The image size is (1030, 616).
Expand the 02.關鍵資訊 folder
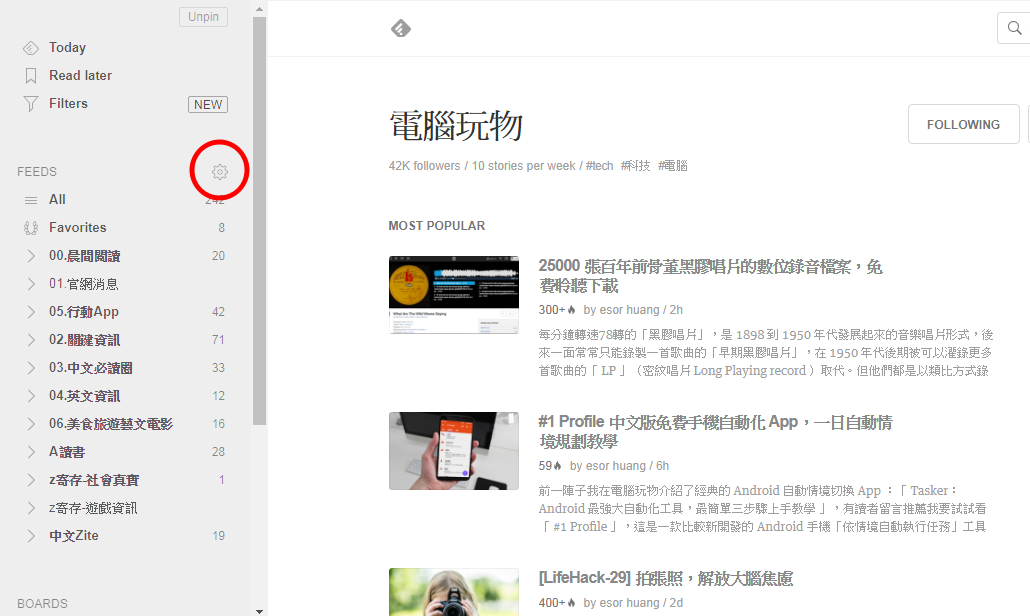pyautogui.click(x=31, y=340)
